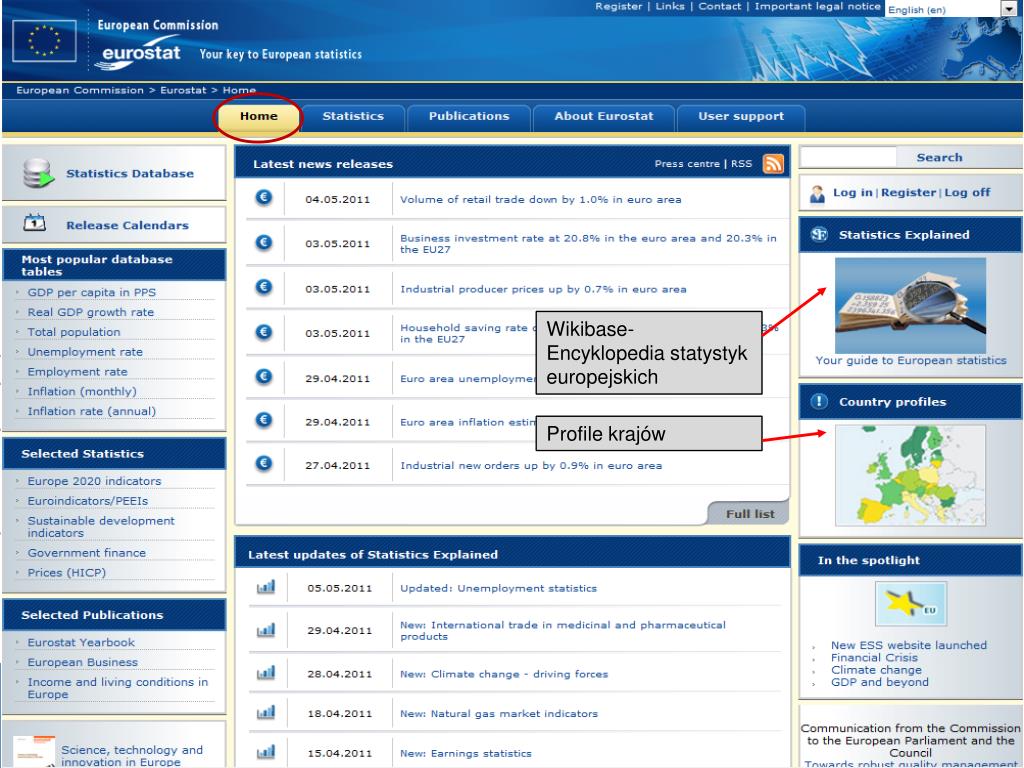Click the Full list button

pos(750,514)
